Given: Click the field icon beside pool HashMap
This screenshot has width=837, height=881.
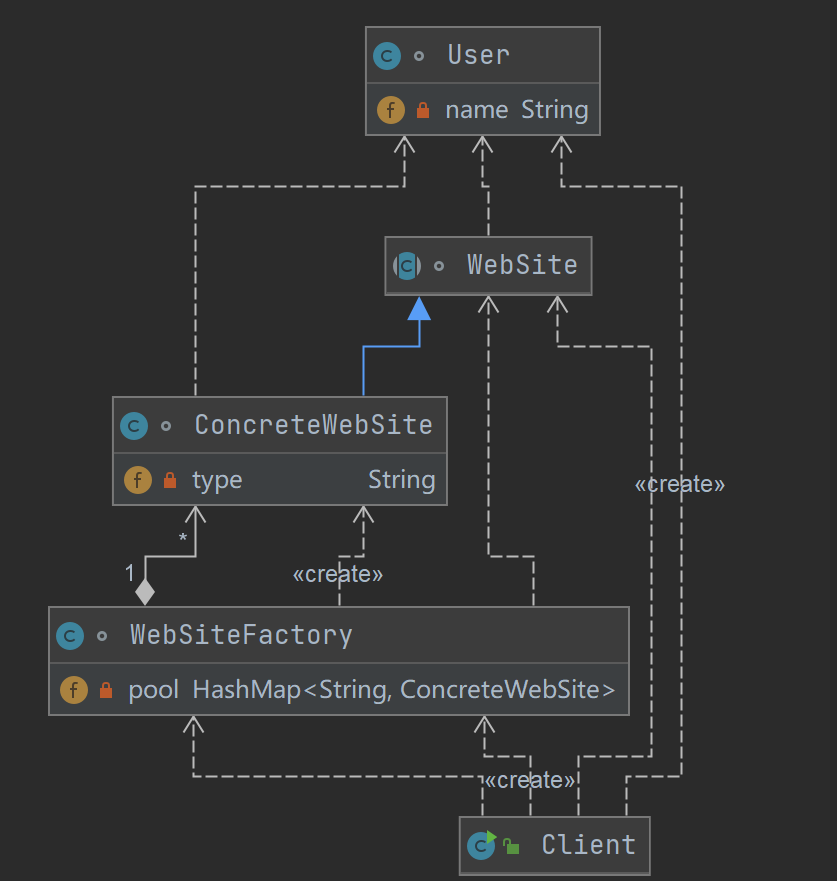Looking at the screenshot, I should (x=74, y=690).
